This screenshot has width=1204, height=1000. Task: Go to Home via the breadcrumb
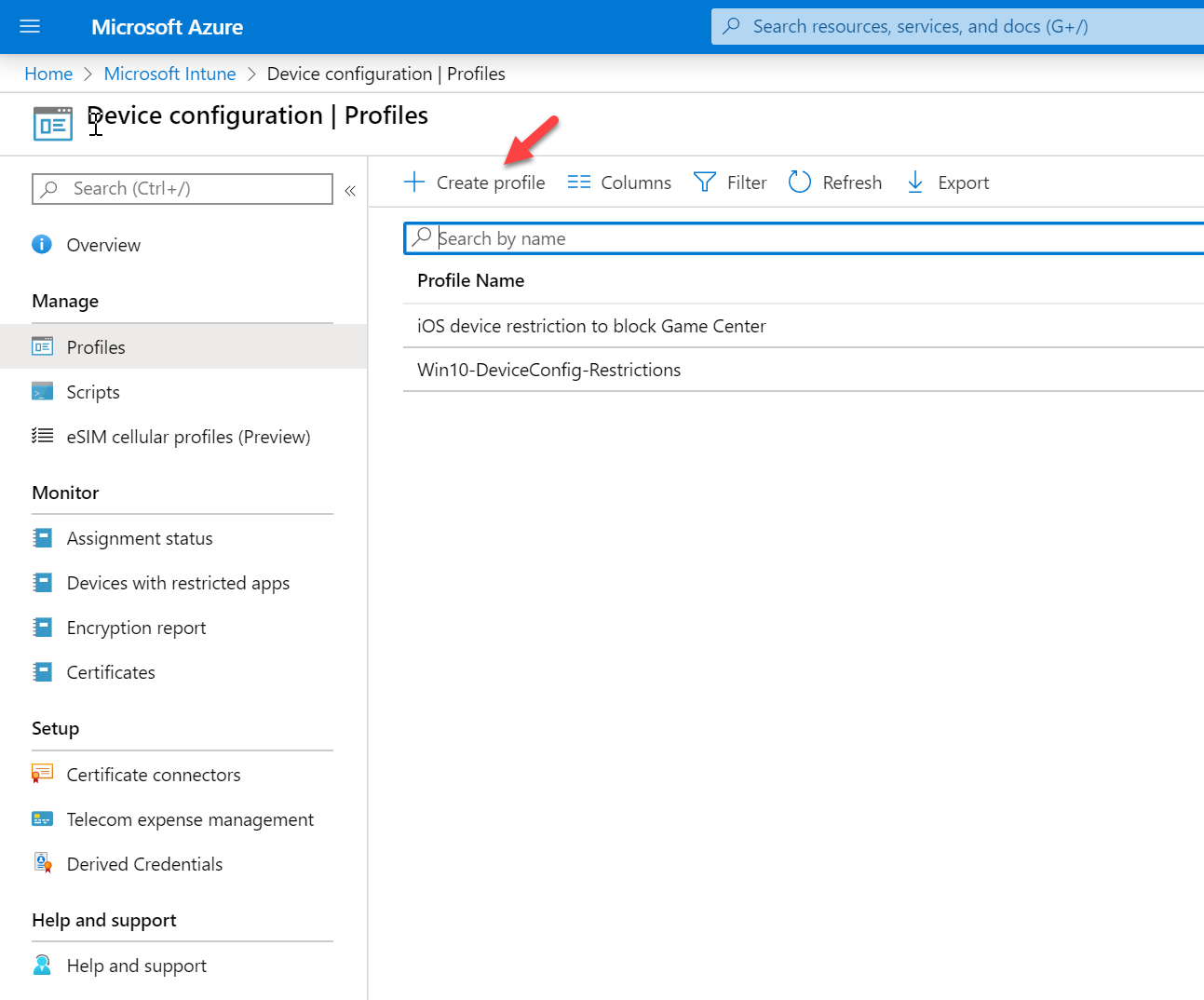(48, 74)
